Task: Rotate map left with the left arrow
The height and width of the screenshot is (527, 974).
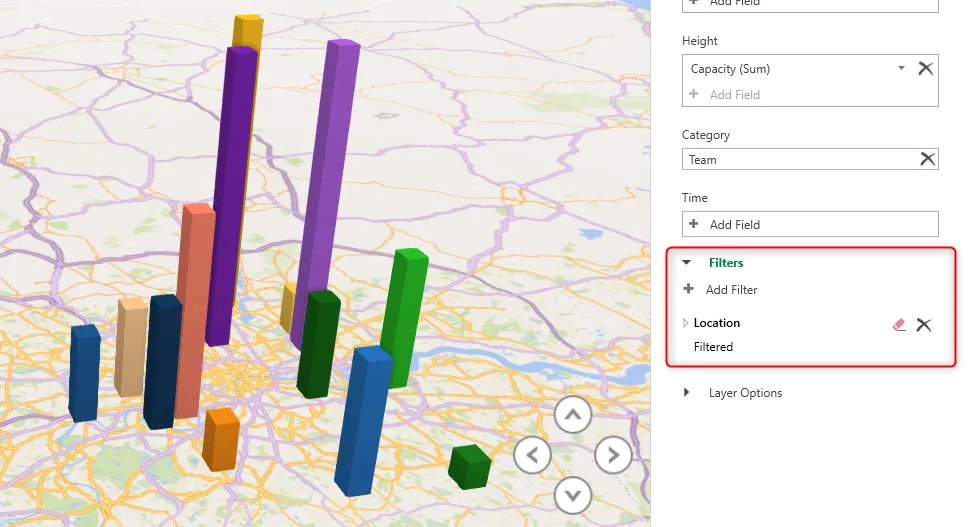Action: 532,455
